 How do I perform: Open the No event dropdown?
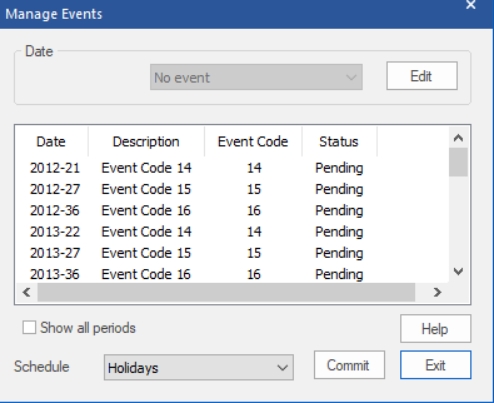256,77
